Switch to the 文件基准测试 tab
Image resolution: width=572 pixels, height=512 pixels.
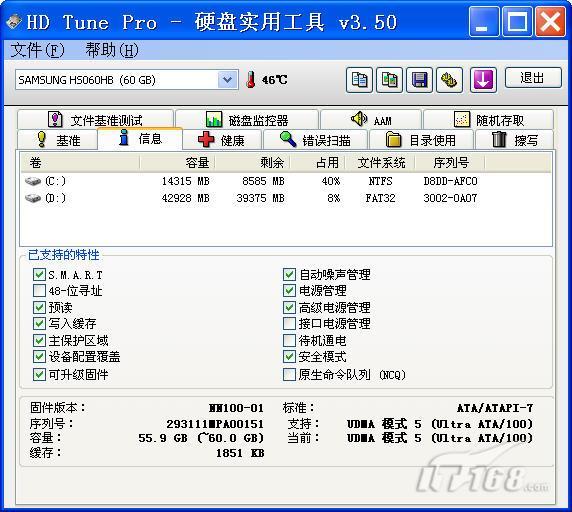tap(95, 120)
